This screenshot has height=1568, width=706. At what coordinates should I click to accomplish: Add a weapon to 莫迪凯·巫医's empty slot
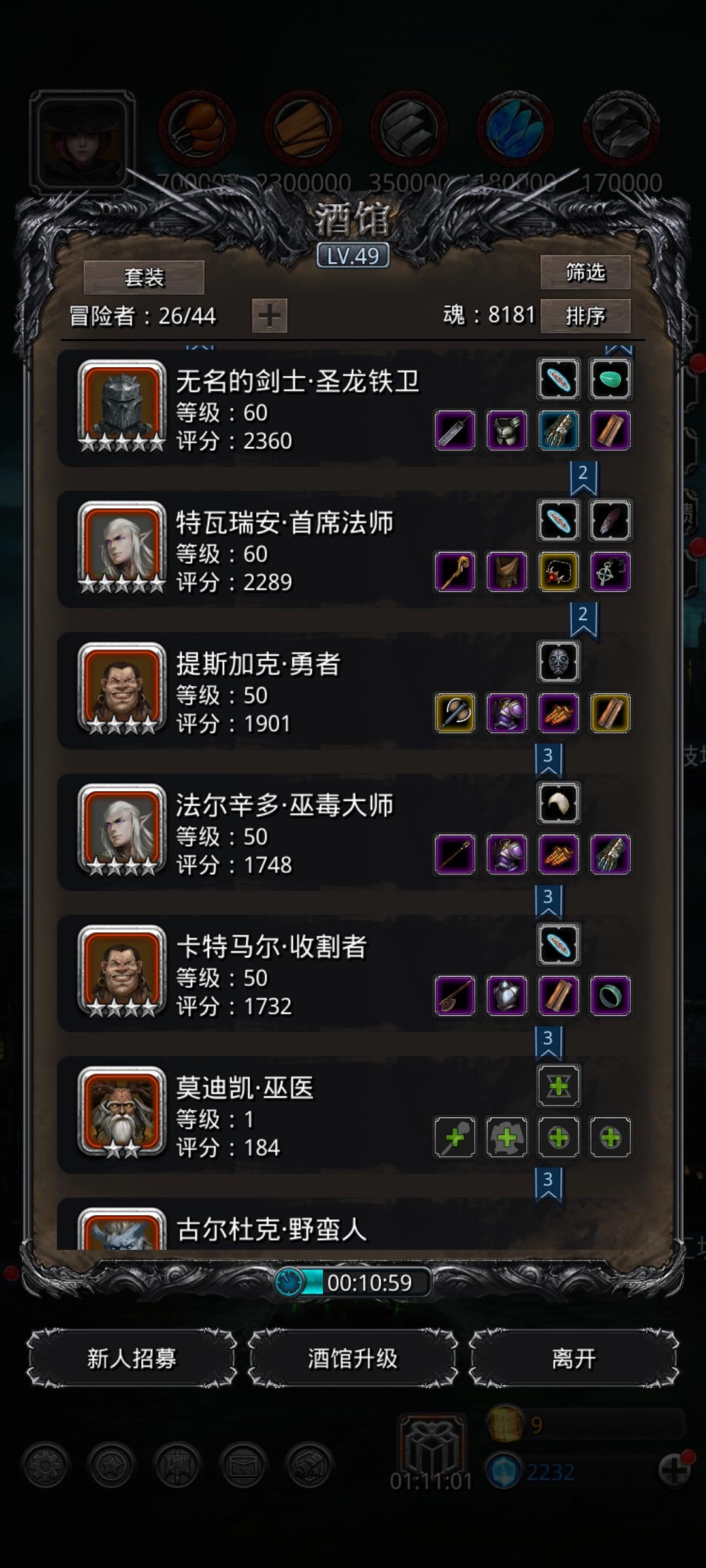click(x=455, y=1137)
